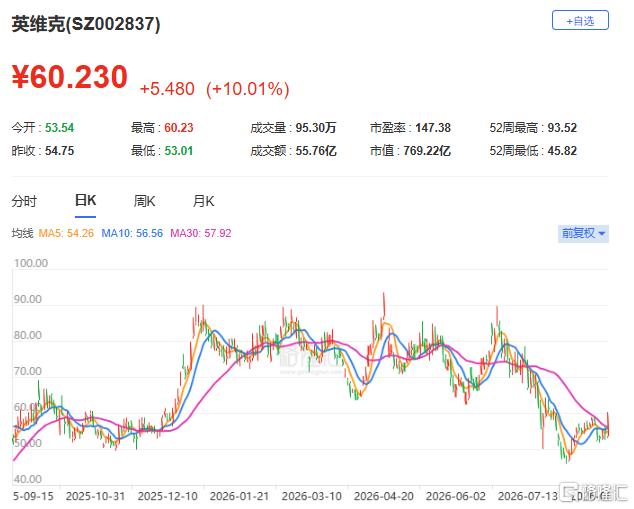
Task: Click the 均线 moving-average label
Action: [22, 233]
